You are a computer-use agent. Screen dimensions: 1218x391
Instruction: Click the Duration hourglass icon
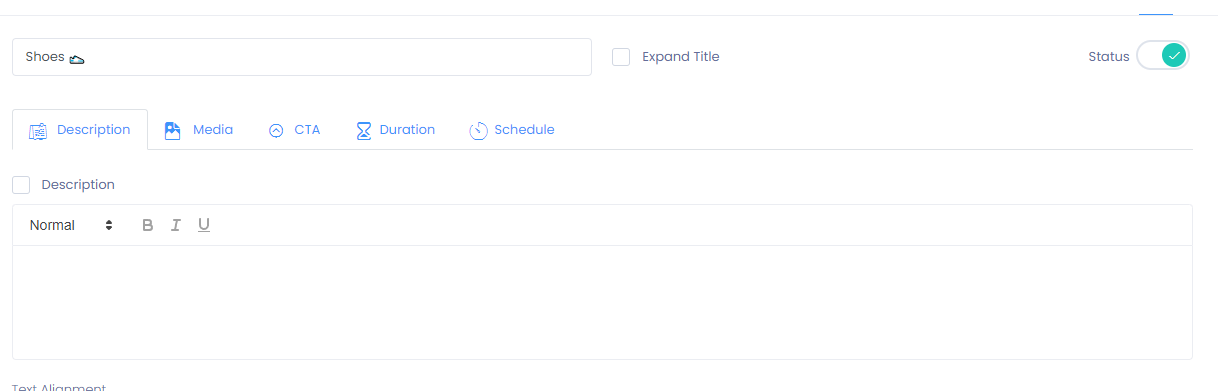point(364,131)
